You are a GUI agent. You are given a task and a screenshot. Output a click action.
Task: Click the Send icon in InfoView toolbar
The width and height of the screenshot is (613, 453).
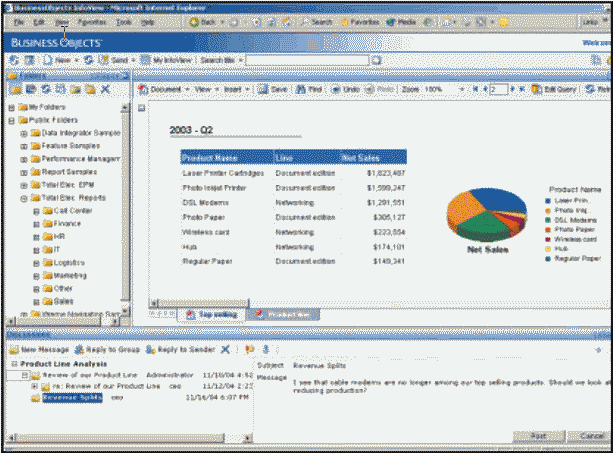103,60
